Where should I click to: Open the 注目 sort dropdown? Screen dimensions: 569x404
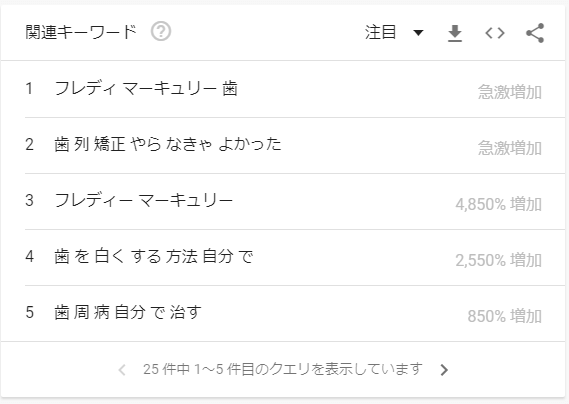394,33
